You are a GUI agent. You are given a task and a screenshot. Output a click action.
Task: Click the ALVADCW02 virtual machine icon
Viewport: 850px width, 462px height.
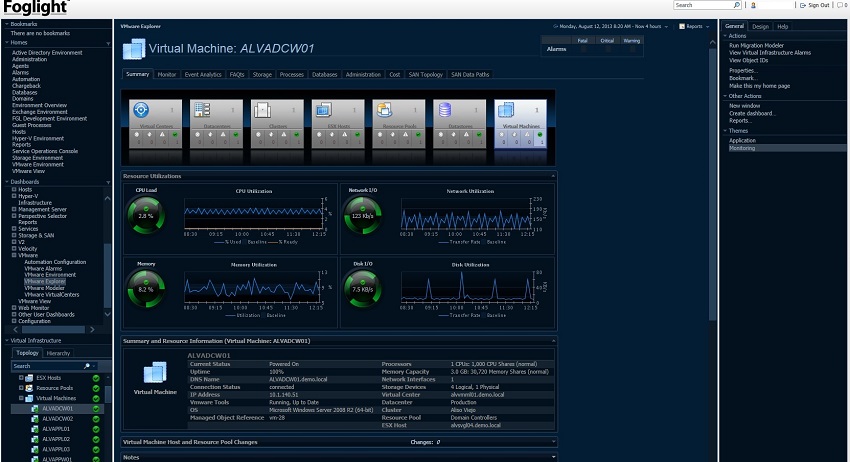[x=35, y=419]
